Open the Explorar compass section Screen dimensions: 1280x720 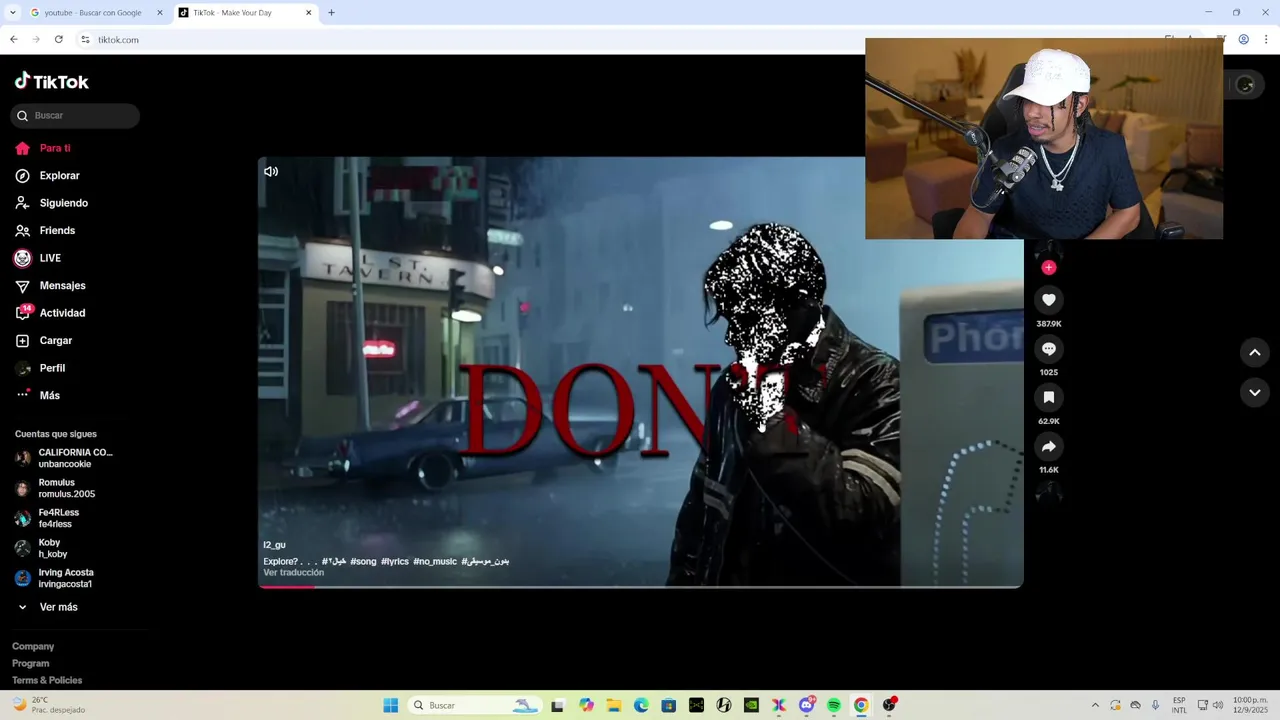click(47, 176)
